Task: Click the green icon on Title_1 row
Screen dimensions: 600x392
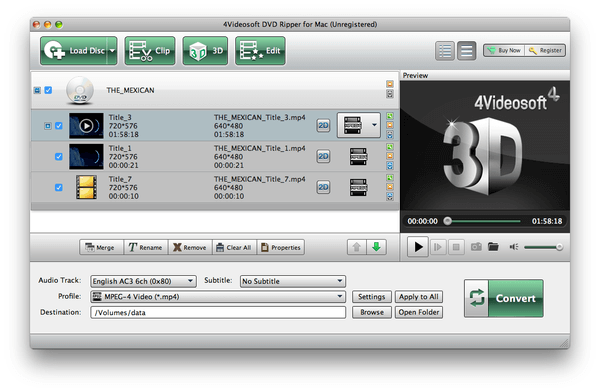Action: [390, 147]
